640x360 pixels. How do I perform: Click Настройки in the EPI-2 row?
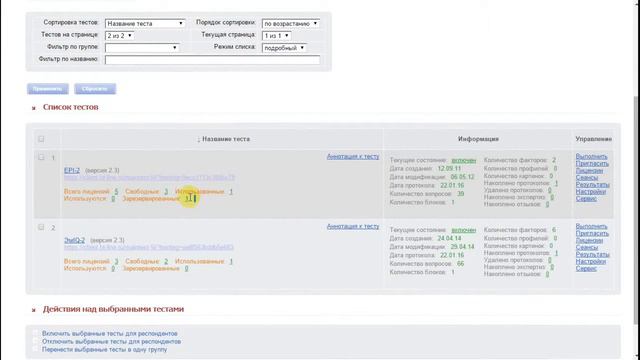pyautogui.click(x=591, y=191)
